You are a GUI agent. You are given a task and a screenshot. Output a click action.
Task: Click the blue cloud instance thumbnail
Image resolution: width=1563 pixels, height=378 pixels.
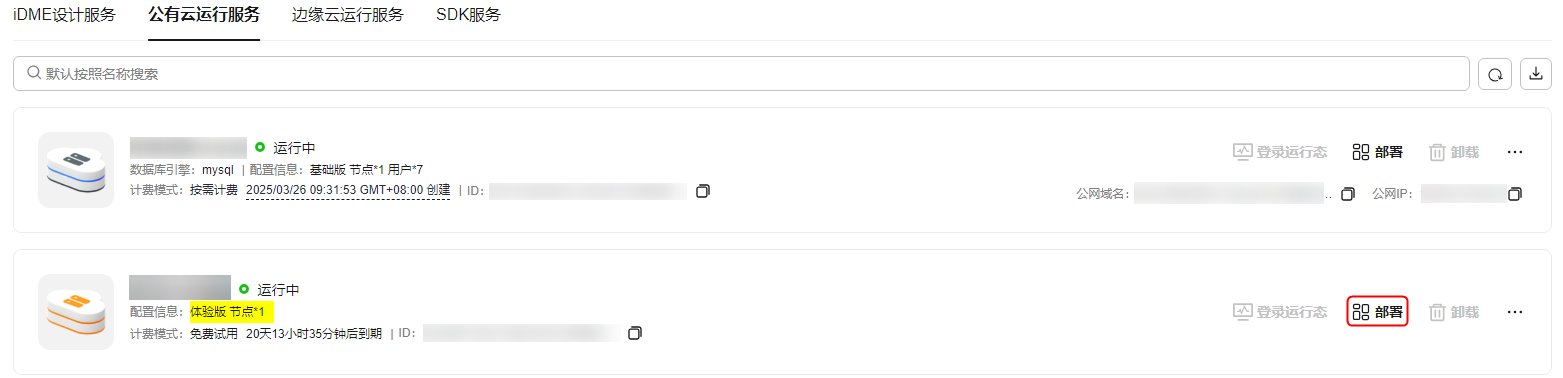tap(76, 170)
